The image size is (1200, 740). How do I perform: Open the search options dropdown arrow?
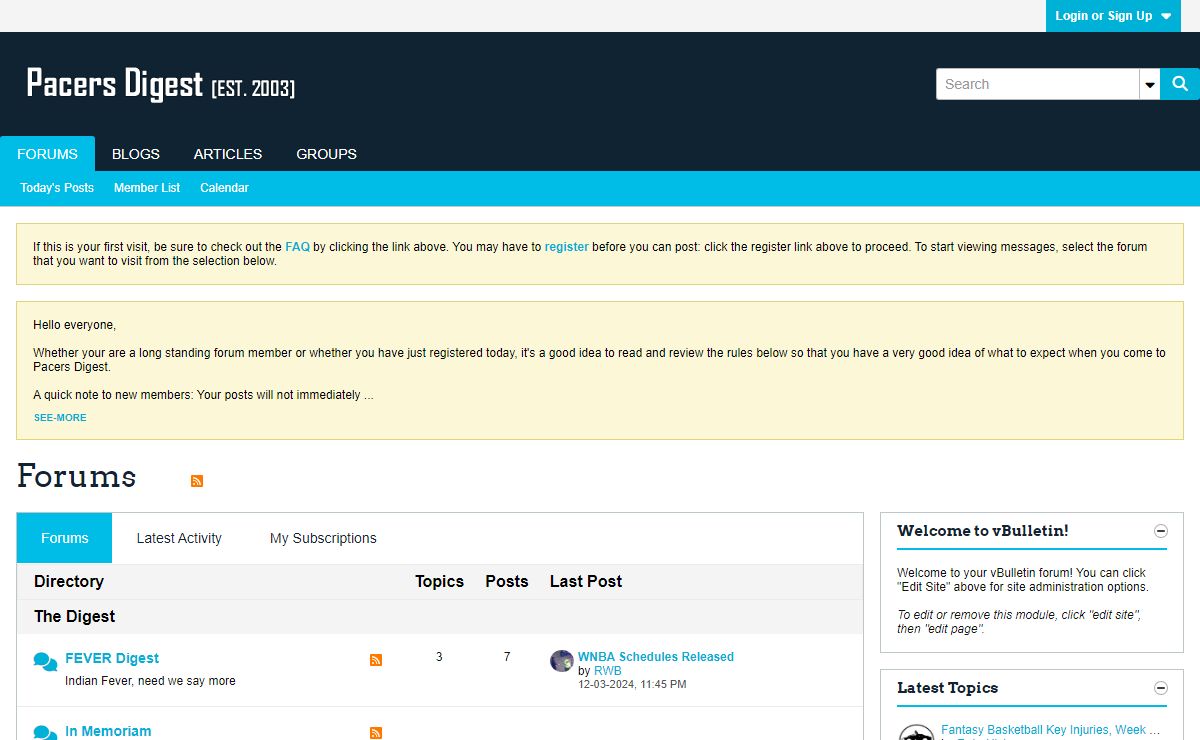click(x=1150, y=84)
